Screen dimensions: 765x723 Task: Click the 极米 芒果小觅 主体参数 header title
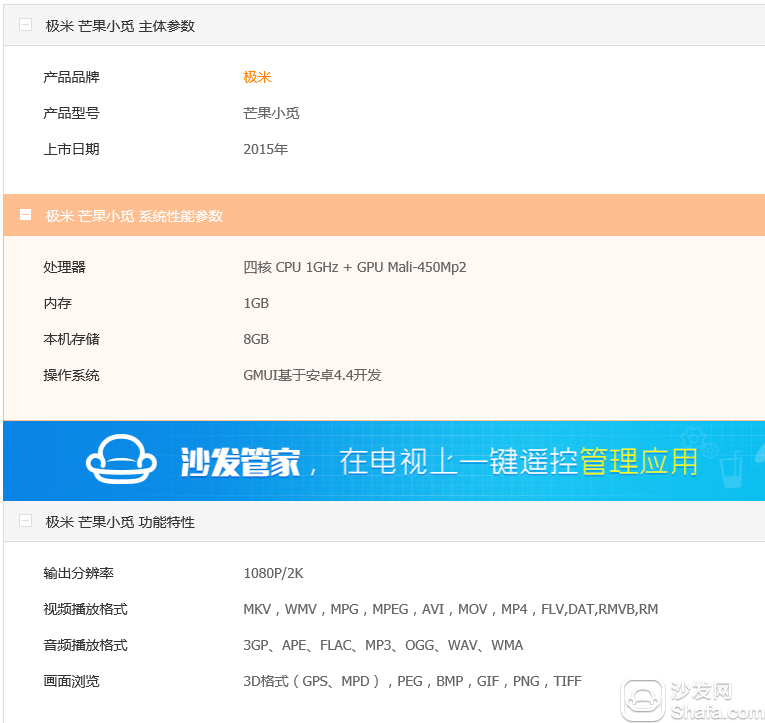pyautogui.click(x=120, y=26)
